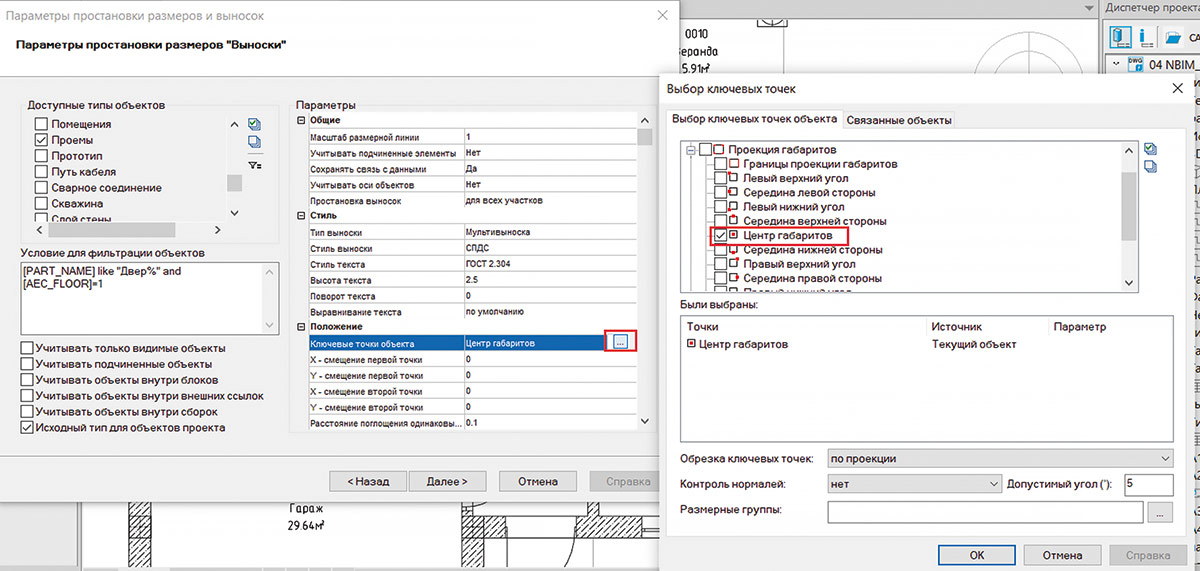Click deselect-all icon in key points dialog
Screen dimensions: 1200x571
tap(1150, 168)
